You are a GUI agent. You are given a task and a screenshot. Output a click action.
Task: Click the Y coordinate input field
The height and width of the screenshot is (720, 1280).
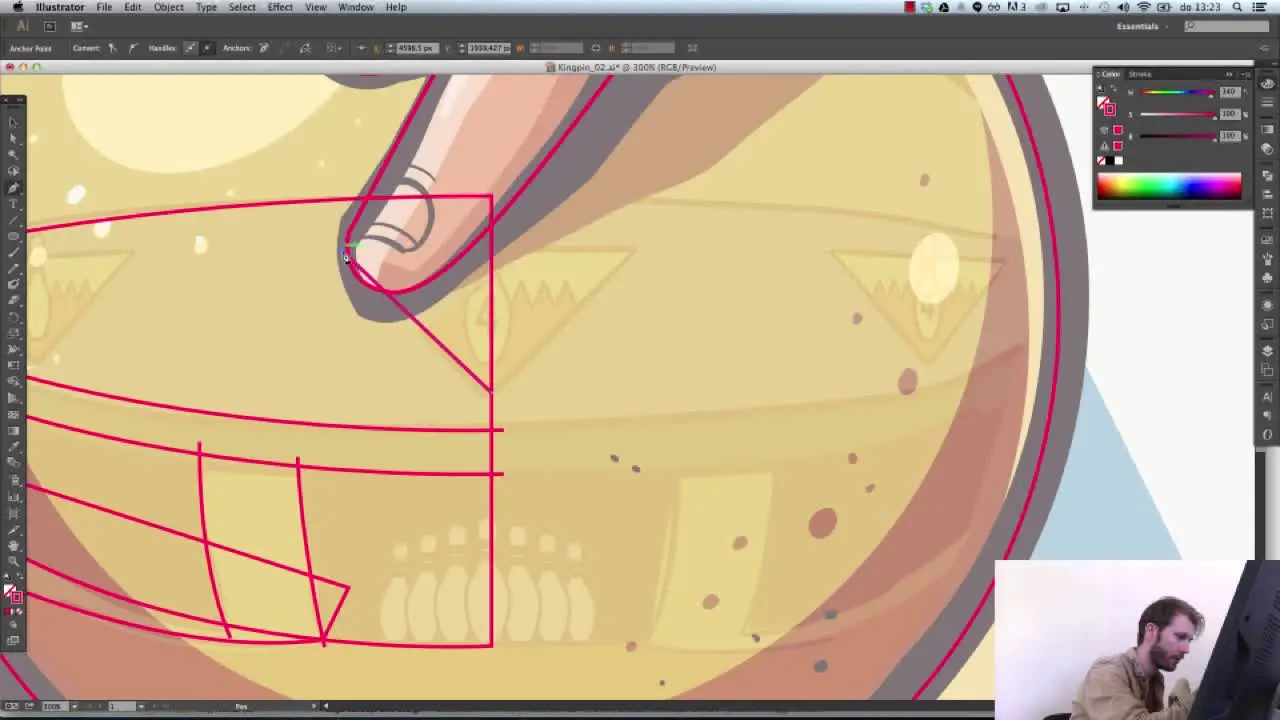click(x=488, y=48)
